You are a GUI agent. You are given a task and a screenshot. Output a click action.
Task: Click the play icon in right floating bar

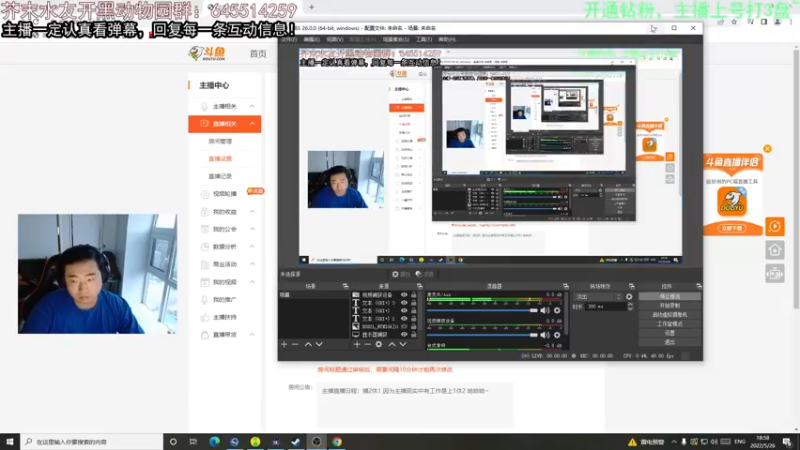774,227
